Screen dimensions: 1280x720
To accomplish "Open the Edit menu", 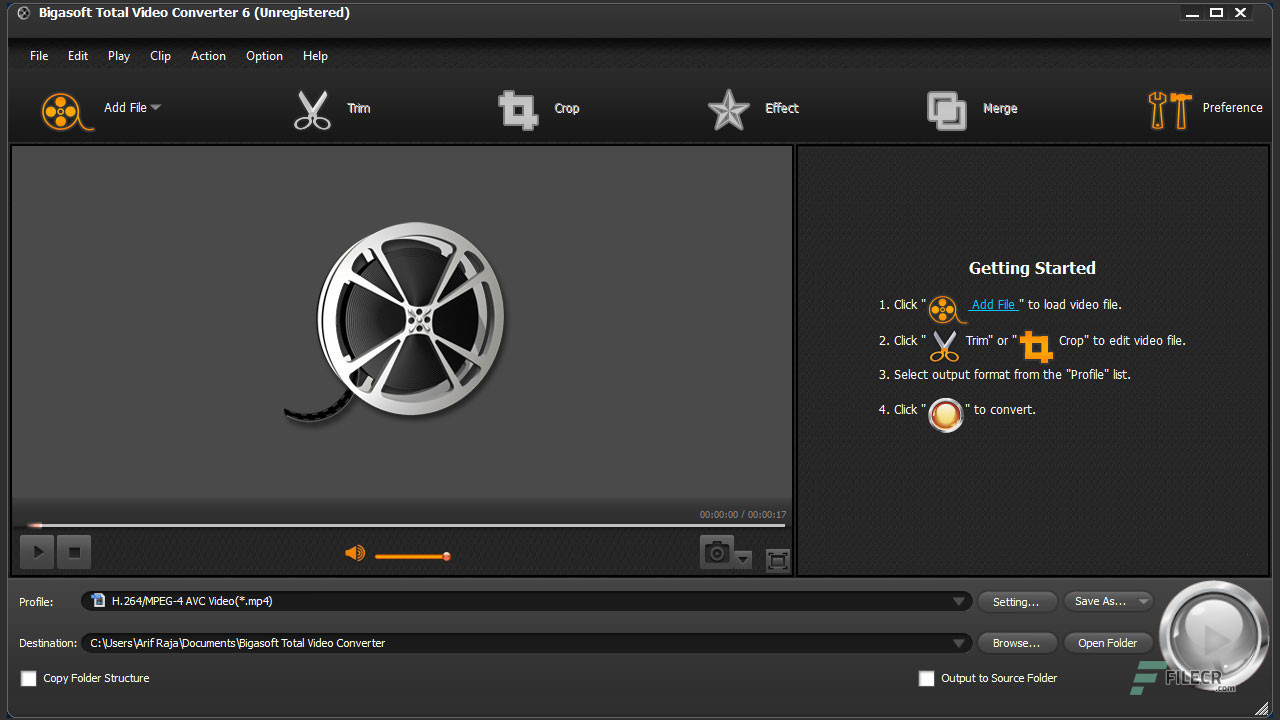I will point(78,56).
